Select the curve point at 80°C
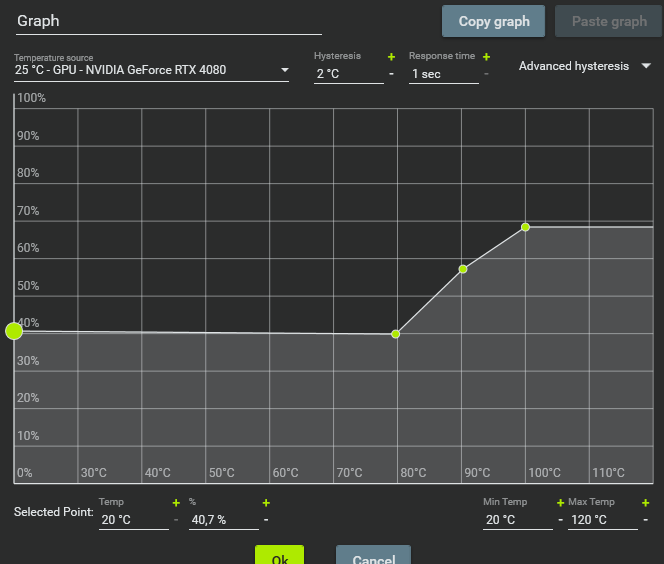The image size is (664, 564). point(396,334)
